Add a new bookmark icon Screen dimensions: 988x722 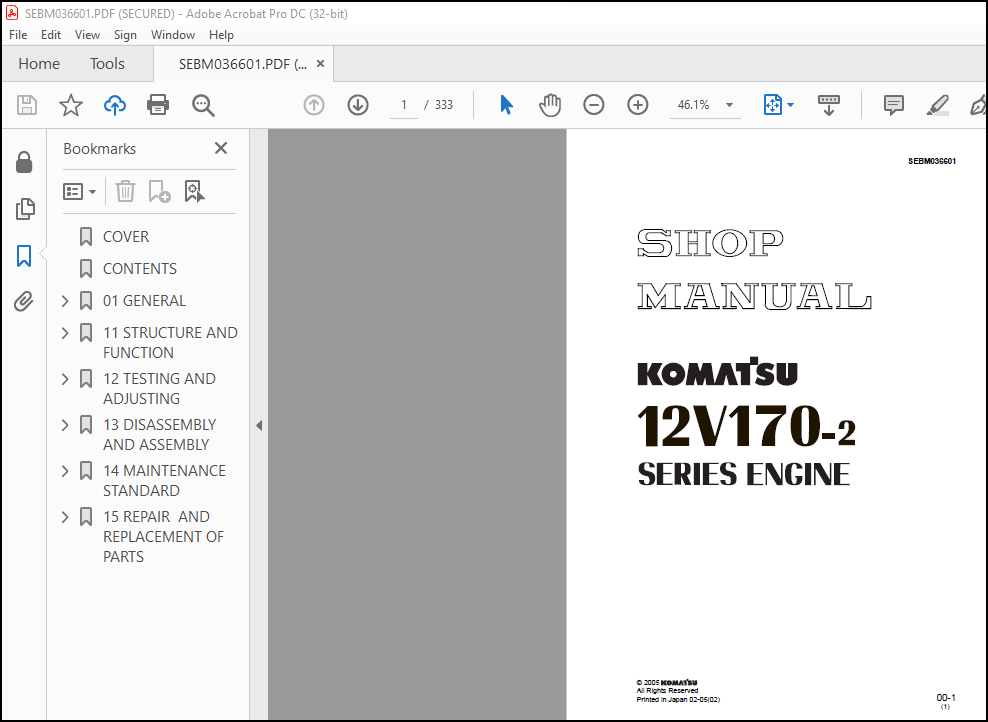click(159, 191)
